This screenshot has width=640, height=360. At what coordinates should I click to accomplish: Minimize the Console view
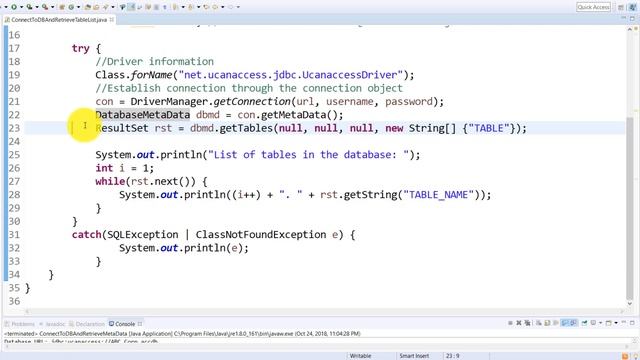click(x=624, y=322)
